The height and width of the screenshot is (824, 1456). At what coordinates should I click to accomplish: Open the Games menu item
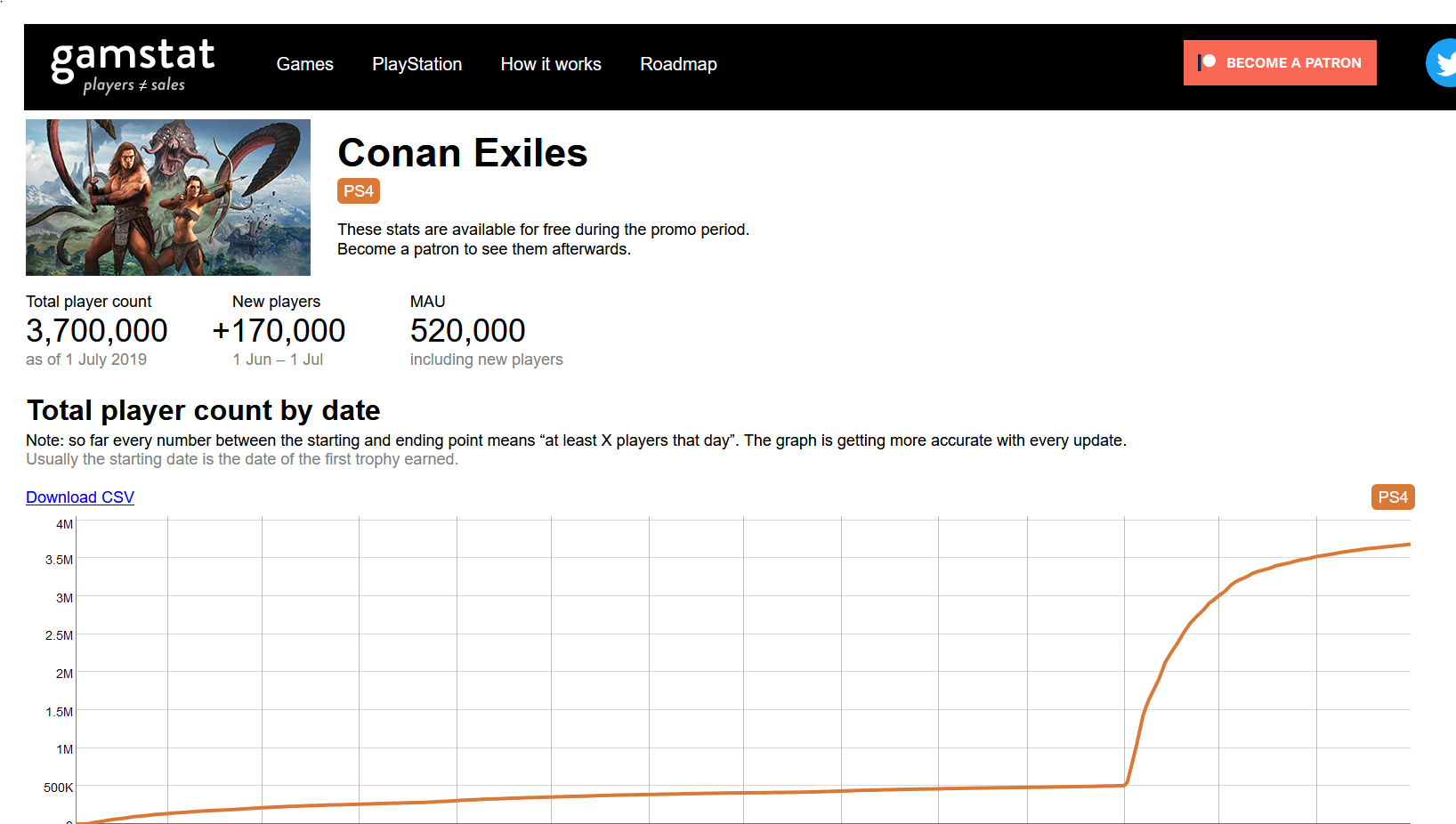point(304,64)
